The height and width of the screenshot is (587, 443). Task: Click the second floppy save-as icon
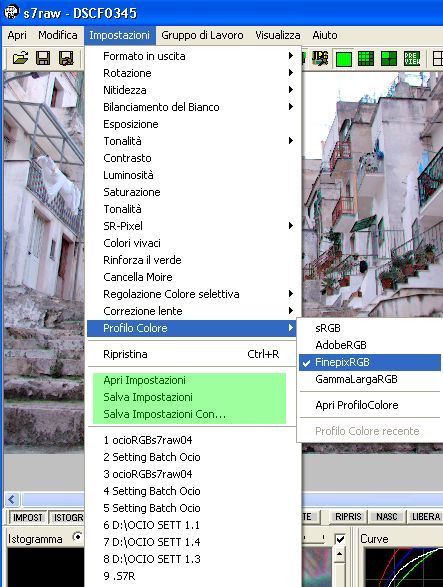tap(66, 58)
